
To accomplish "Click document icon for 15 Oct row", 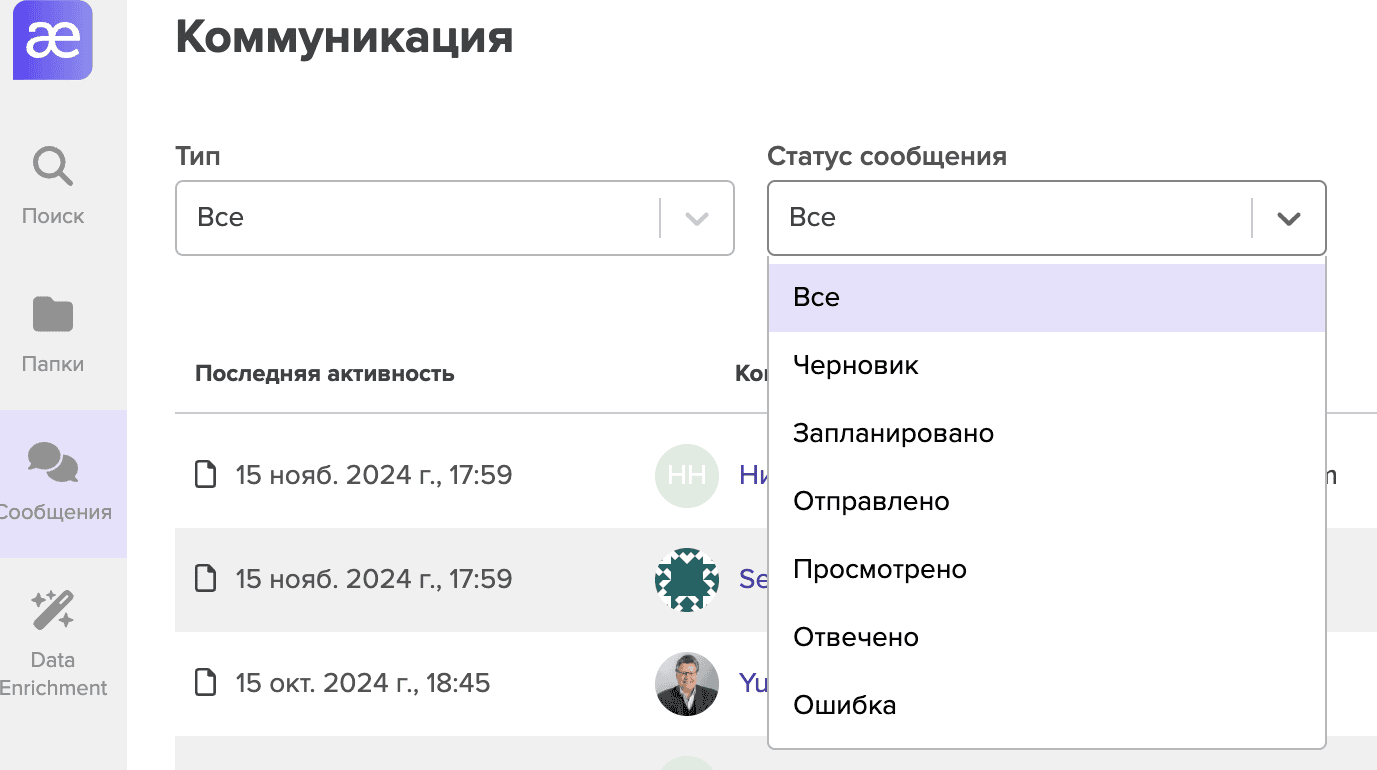I will pyautogui.click(x=205, y=683).
